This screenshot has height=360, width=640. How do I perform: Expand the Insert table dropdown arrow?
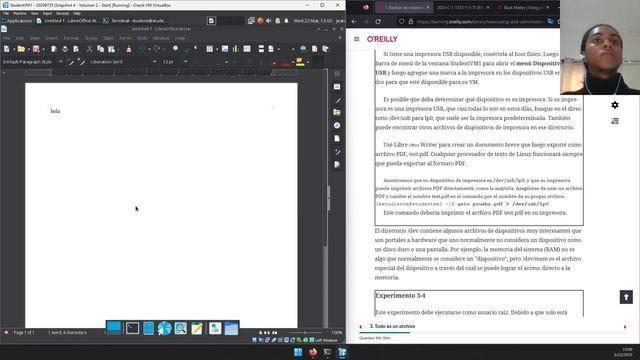217,49
